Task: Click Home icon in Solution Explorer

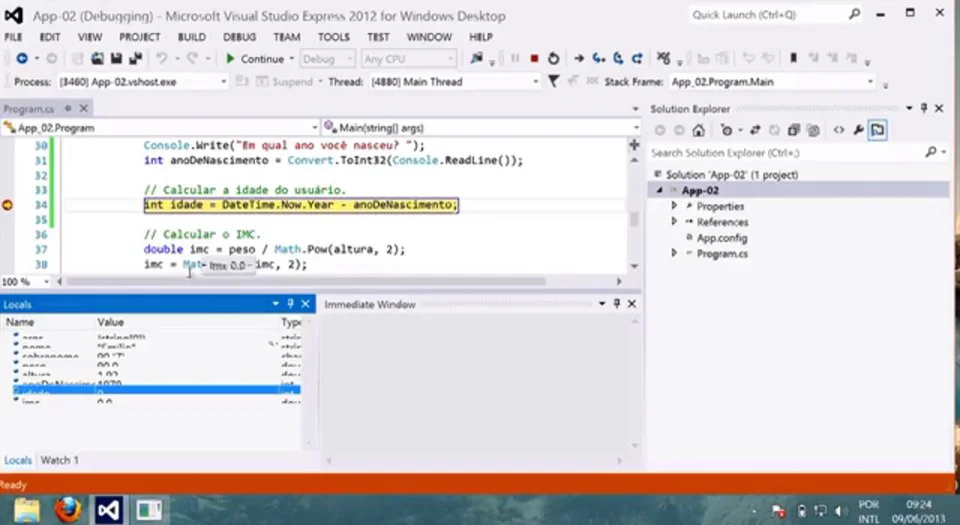Action: (x=699, y=130)
